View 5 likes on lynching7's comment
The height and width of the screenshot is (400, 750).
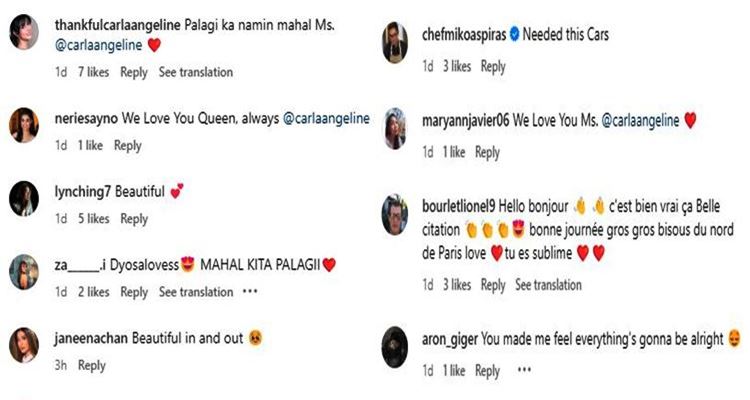tap(94, 219)
